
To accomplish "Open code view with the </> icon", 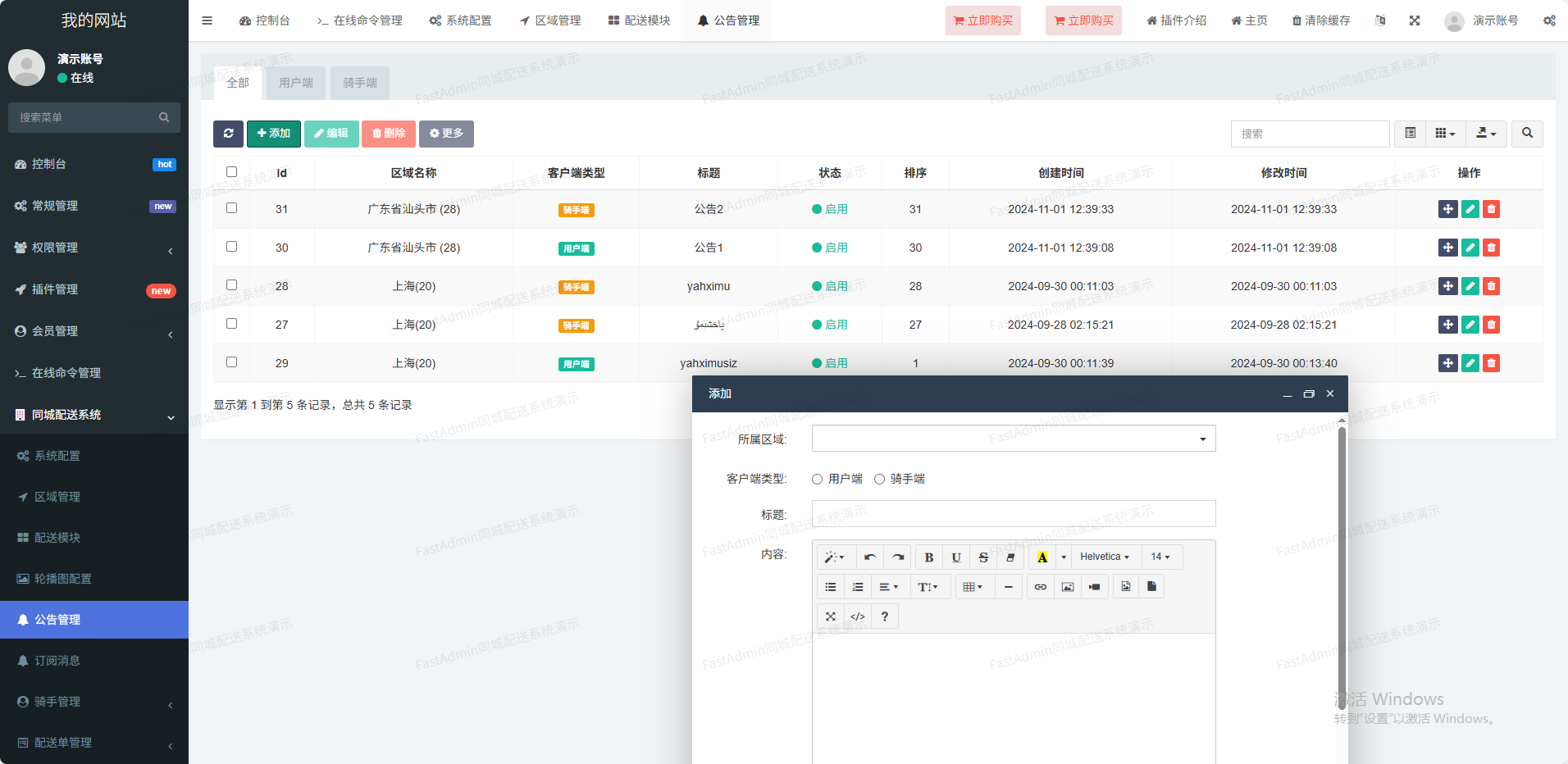I will [x=858, y=616].
